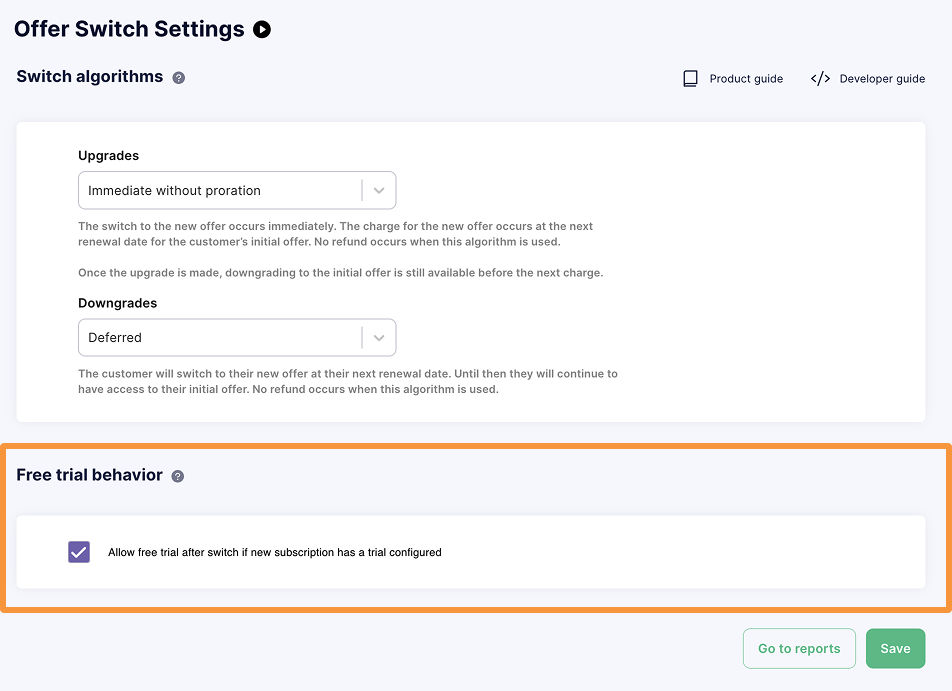
Task: Open the Upgrades algorithm dropdown
Action: tap(237, 191)
